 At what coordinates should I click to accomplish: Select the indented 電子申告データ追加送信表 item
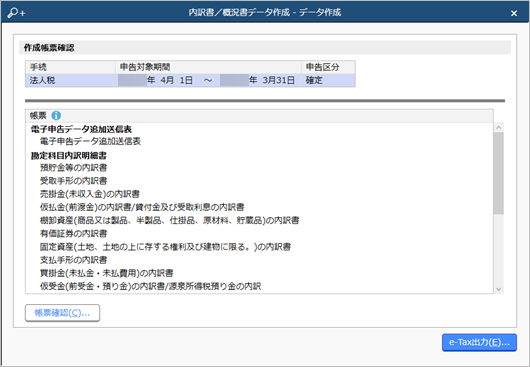pyautogui.click(x=90, y=141)
